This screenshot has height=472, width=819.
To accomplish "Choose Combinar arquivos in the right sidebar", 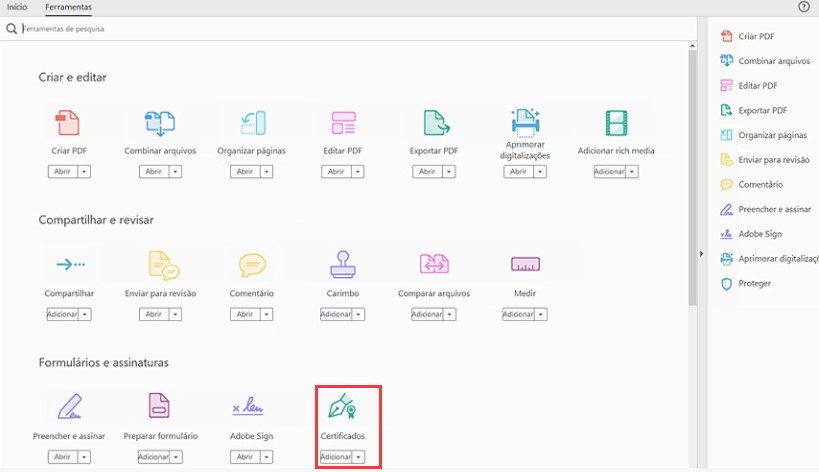I will coord(765,61).
